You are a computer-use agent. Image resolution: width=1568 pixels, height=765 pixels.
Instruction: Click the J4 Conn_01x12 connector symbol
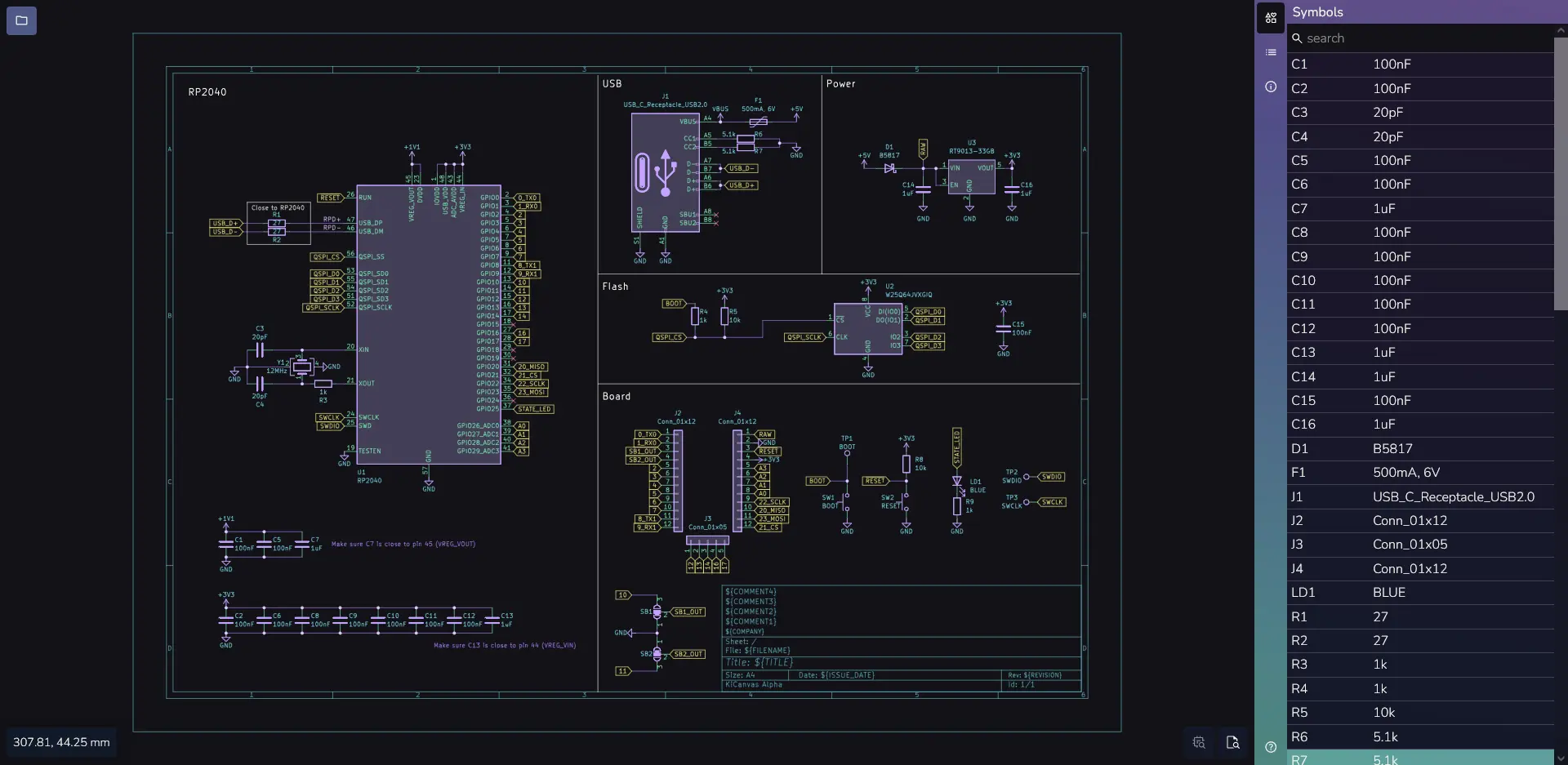click(x=737, y=481)
